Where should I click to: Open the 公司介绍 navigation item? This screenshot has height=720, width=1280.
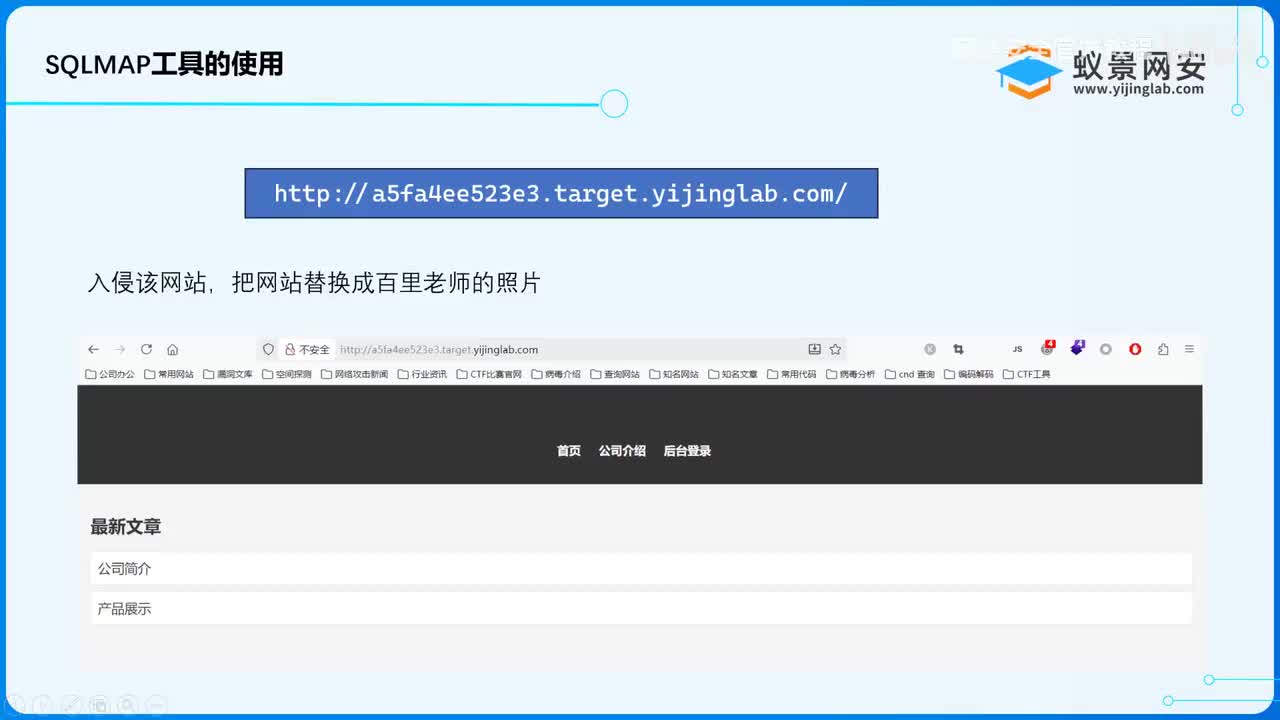[622, 451]
